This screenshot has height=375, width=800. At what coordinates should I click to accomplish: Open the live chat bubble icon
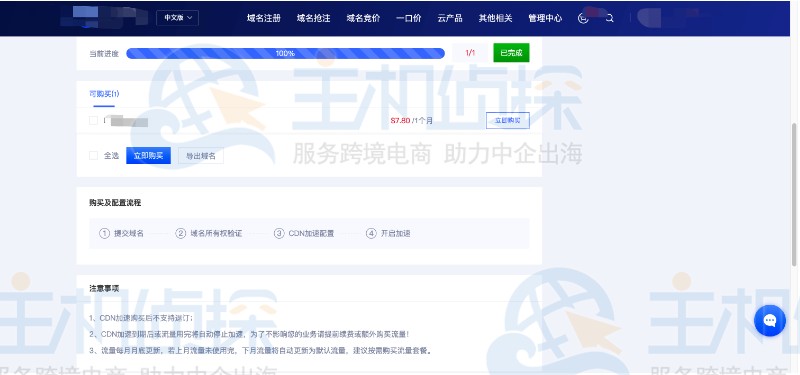[770, 320]
